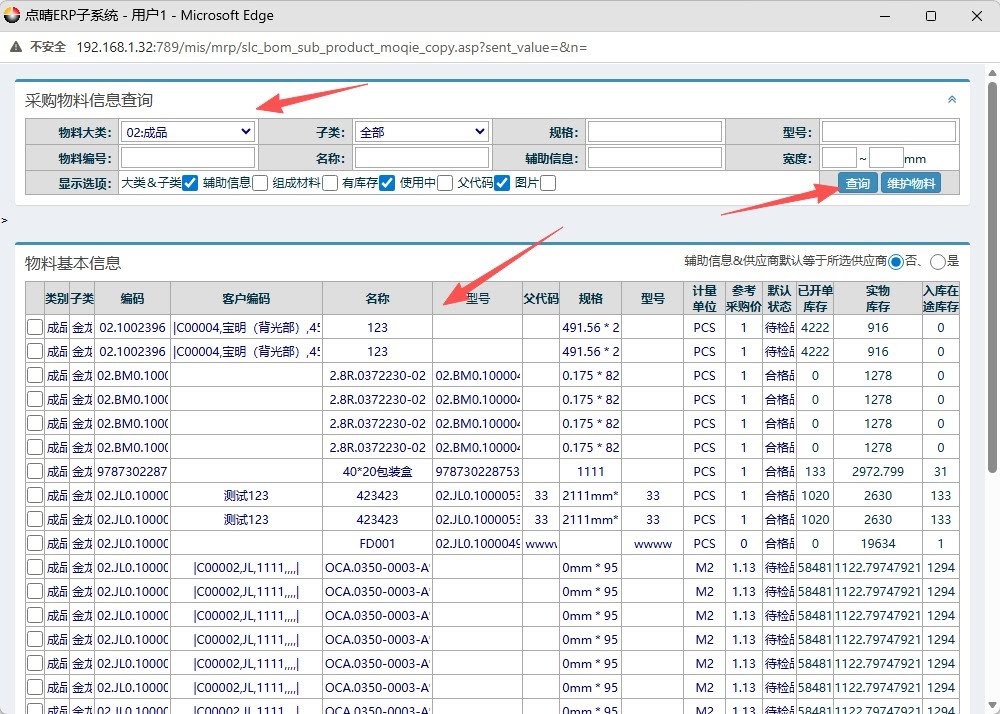Click the minimum 宽度 input field

(x=839, y=157)
